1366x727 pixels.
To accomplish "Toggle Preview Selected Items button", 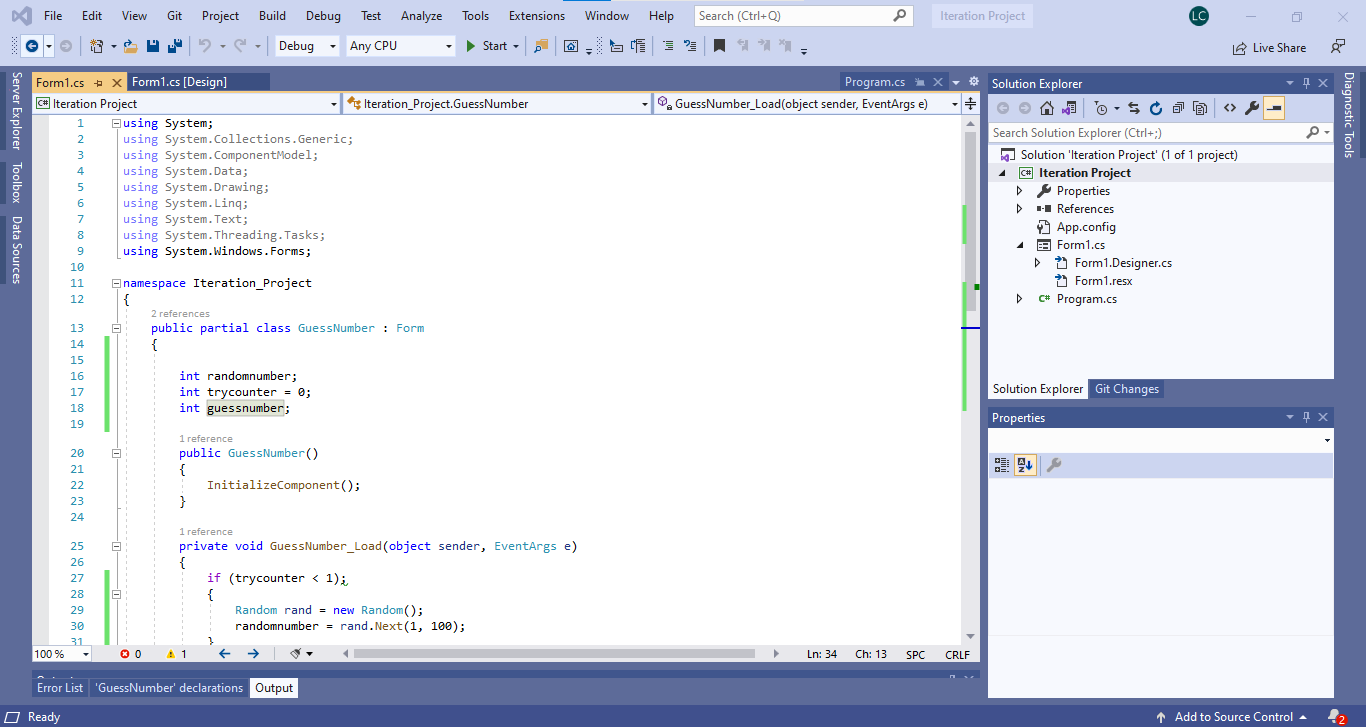I will [x=1274, y=108].
